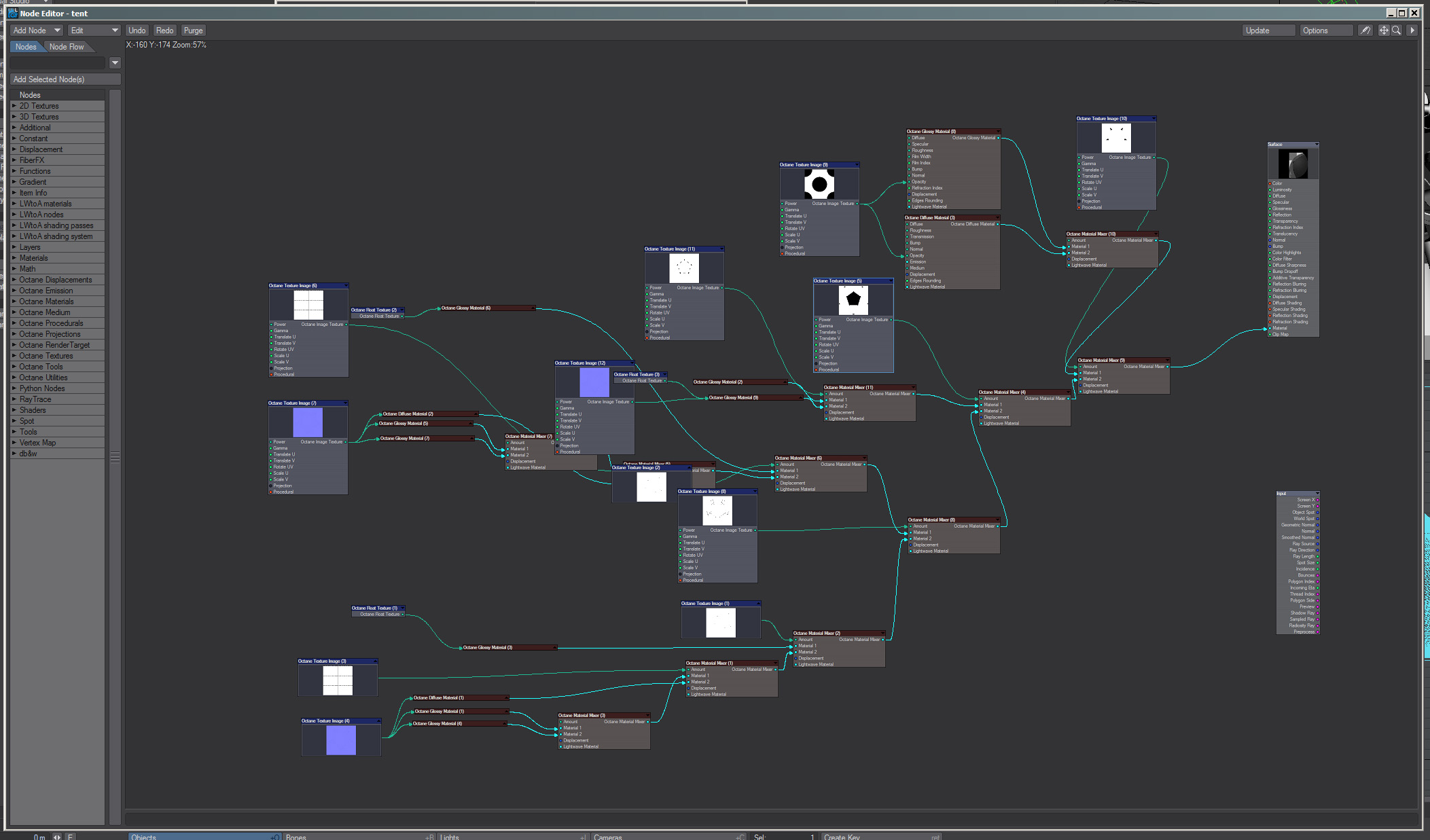Click the right-arrow expand panel icon
The height and width of the screenshot is (840, 1430).
[x=1412, y=31]
